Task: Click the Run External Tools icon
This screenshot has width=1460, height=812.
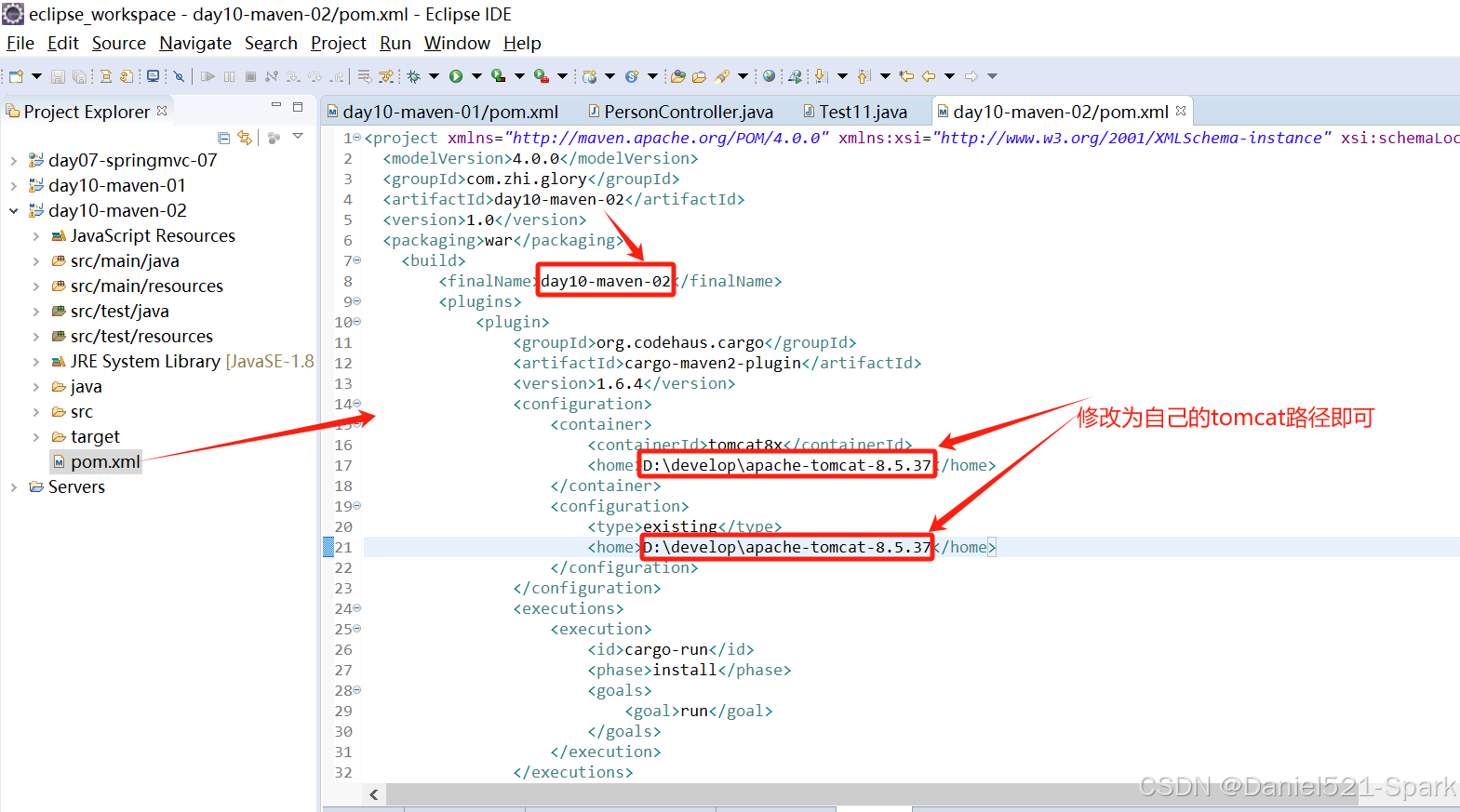Action: [541, 76]
